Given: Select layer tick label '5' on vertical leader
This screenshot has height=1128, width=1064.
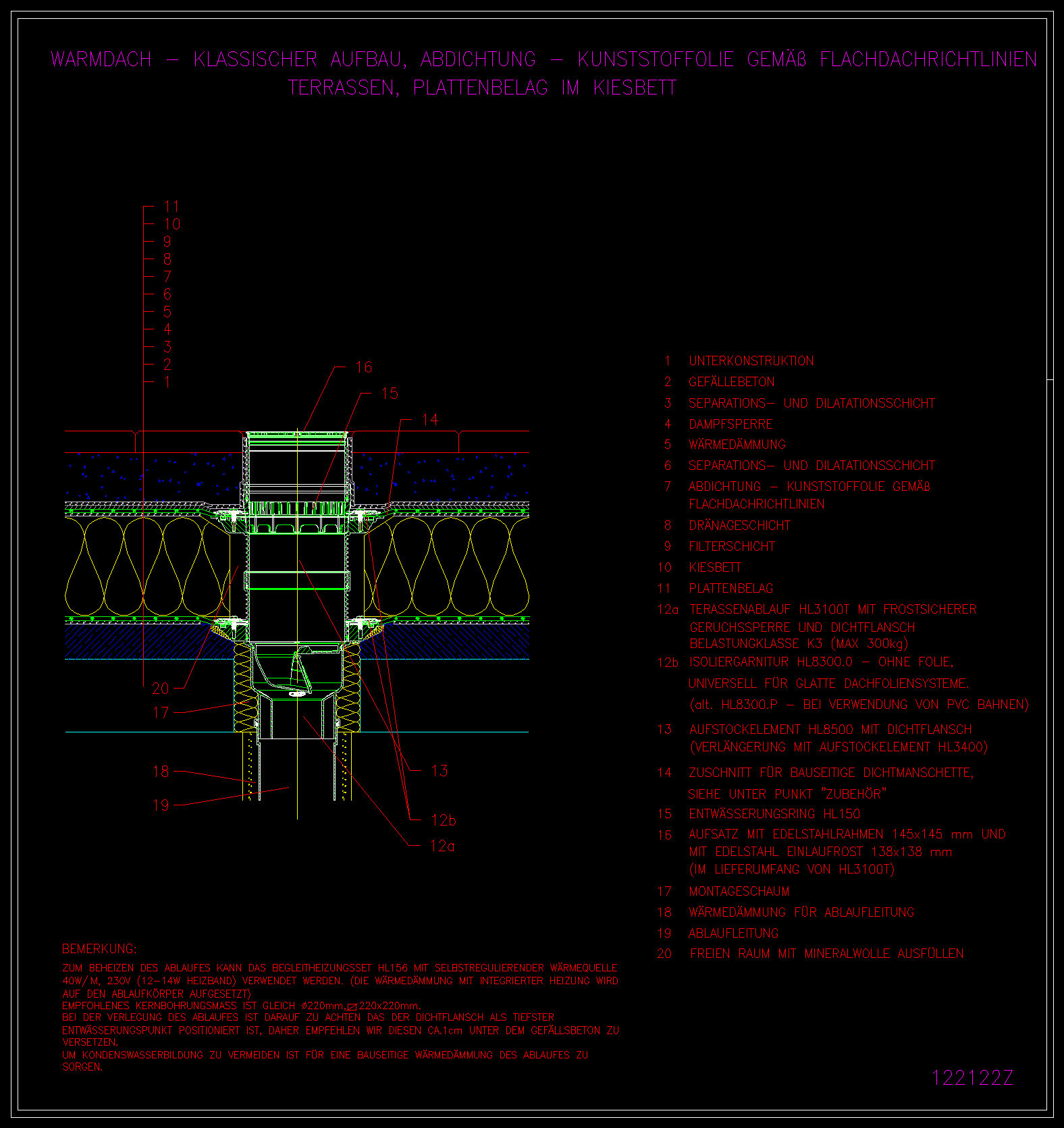Looking at the screenshot, I should 167,312.
